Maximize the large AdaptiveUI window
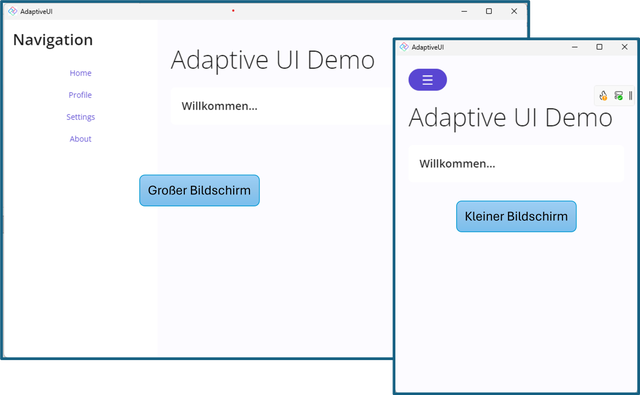Viewport: 640px width, 395px height. tap(489, 11)
